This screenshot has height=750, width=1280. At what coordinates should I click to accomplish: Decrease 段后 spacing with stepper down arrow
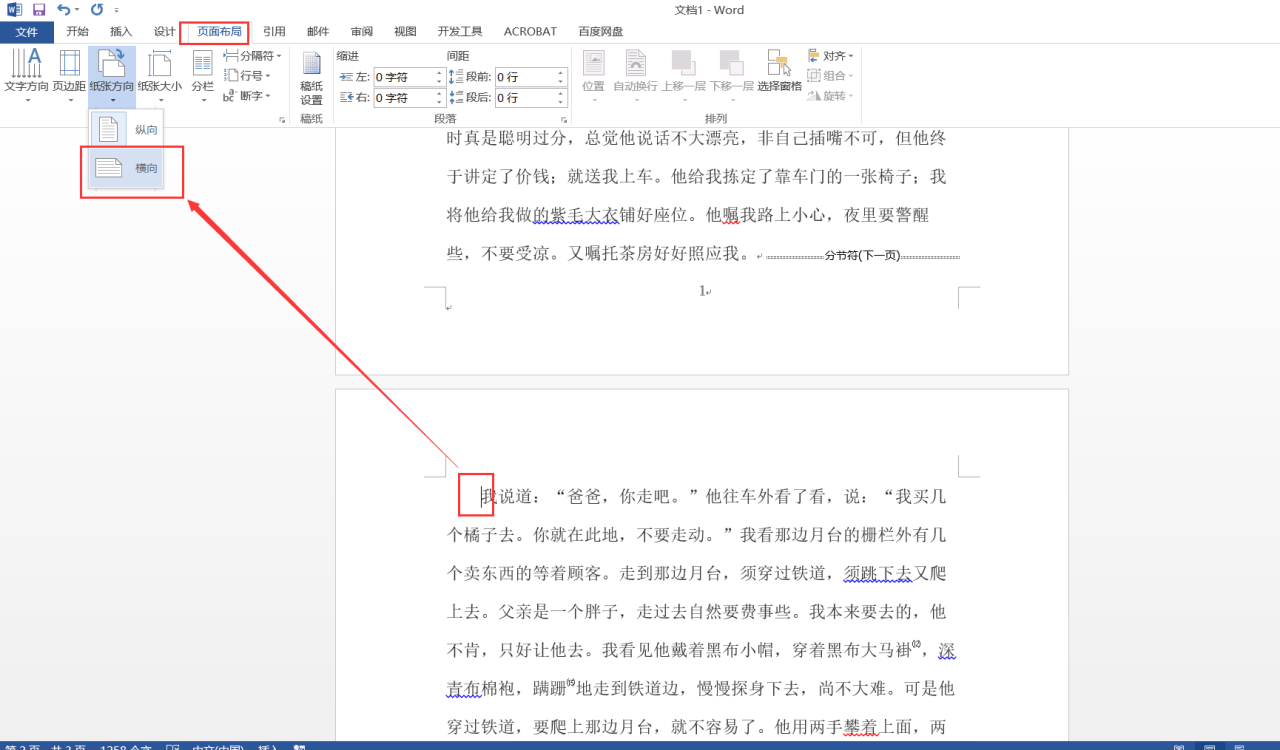click(x=561, y=103)
